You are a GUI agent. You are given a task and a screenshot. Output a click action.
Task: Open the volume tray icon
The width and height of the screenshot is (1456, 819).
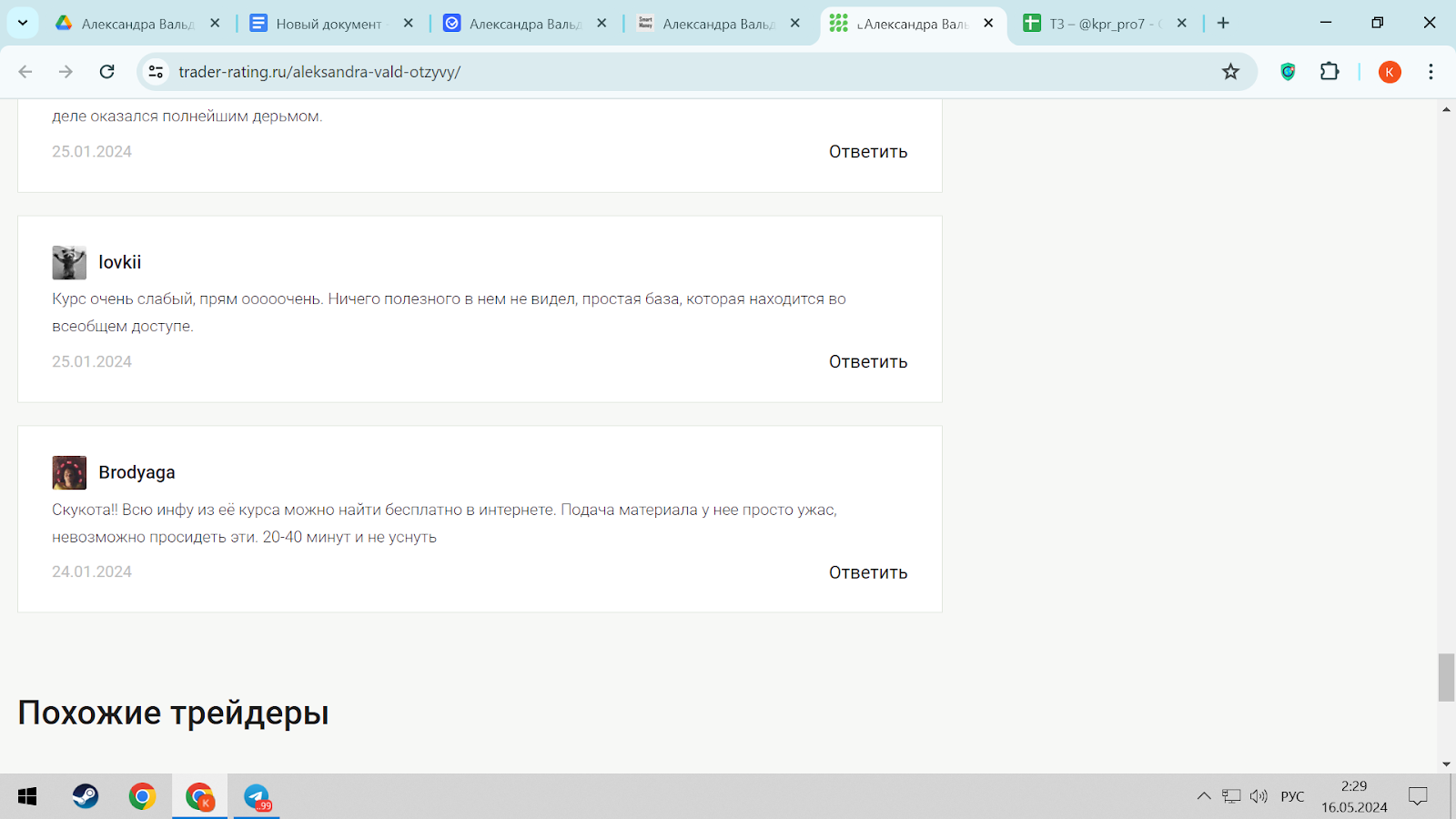tap(1259, 796)
